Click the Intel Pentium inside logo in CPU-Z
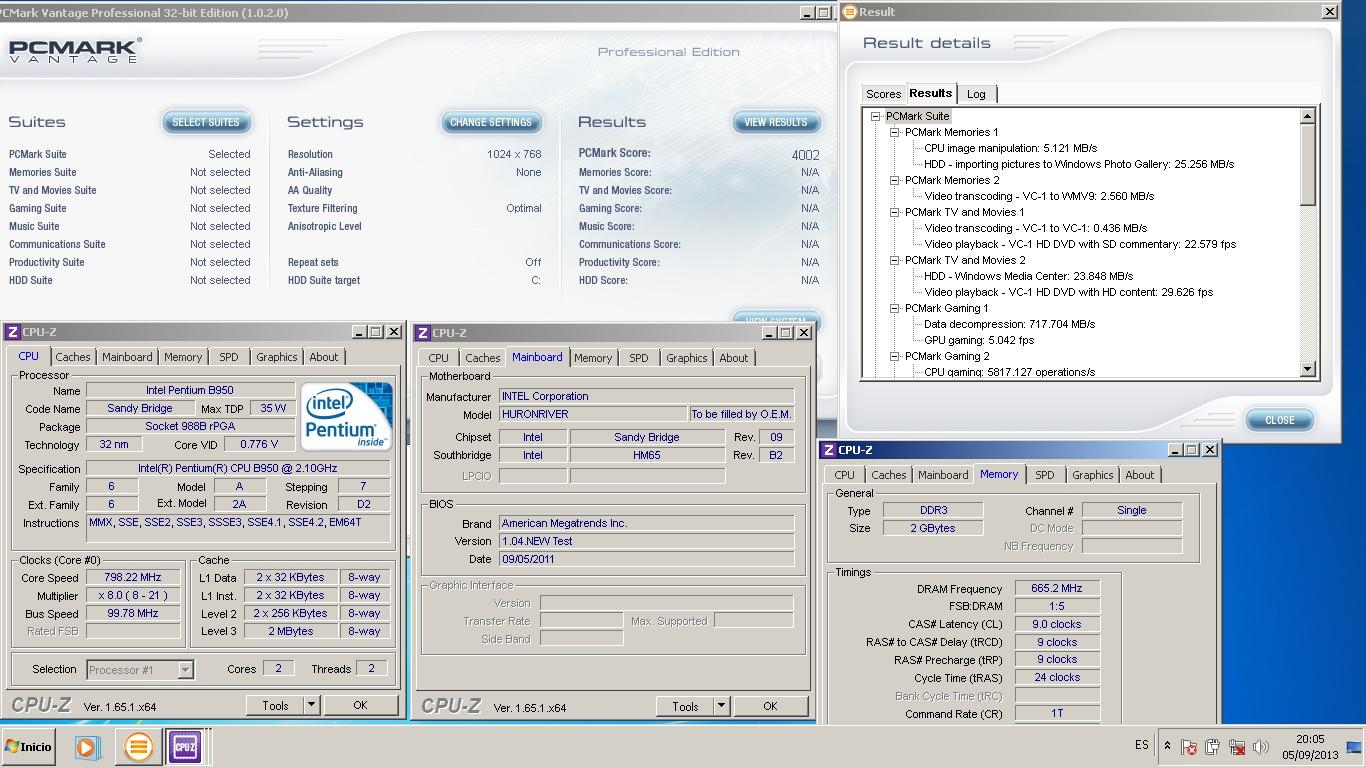The height and width of the screenshot is (768, 1366). [346, 416]
